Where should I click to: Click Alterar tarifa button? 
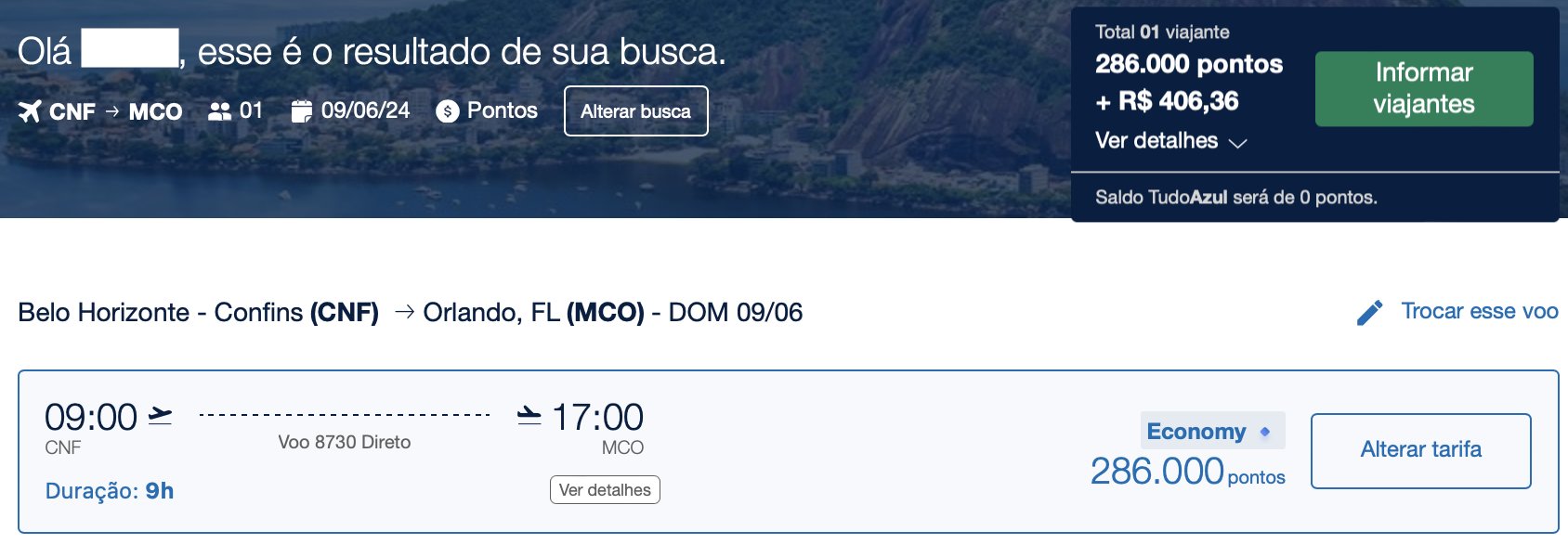pyautogui.click(x=1421, y=450)
